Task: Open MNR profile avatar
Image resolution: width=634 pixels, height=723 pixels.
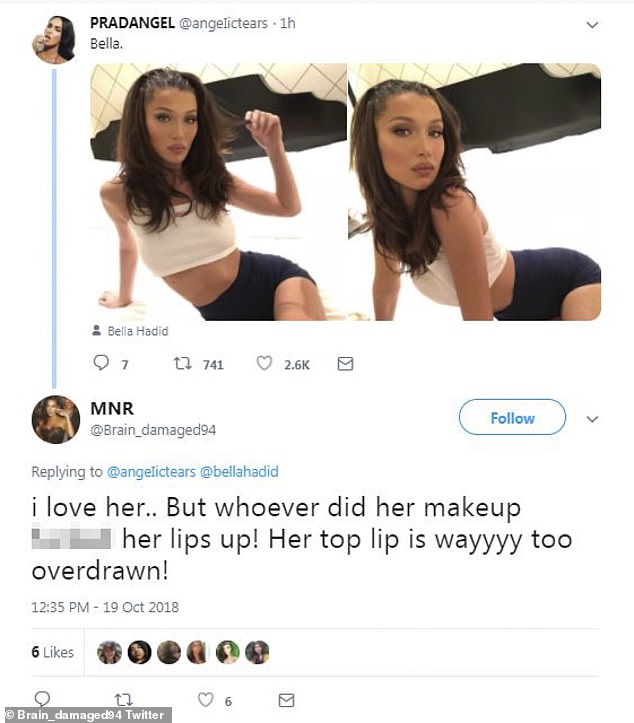Action: point(56,419)
